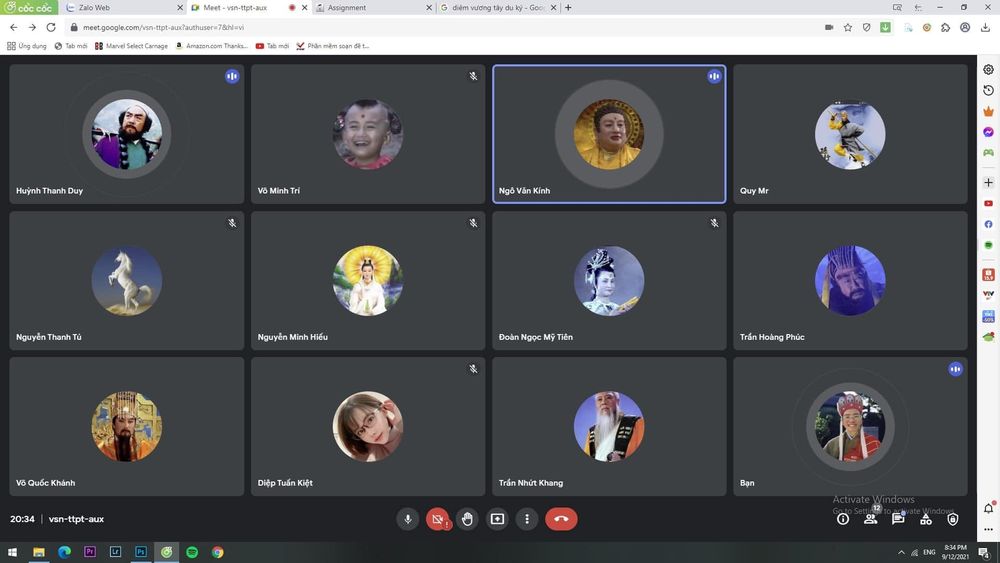Open Cốc Cốc ad-block shield icon

click(866, 27)
